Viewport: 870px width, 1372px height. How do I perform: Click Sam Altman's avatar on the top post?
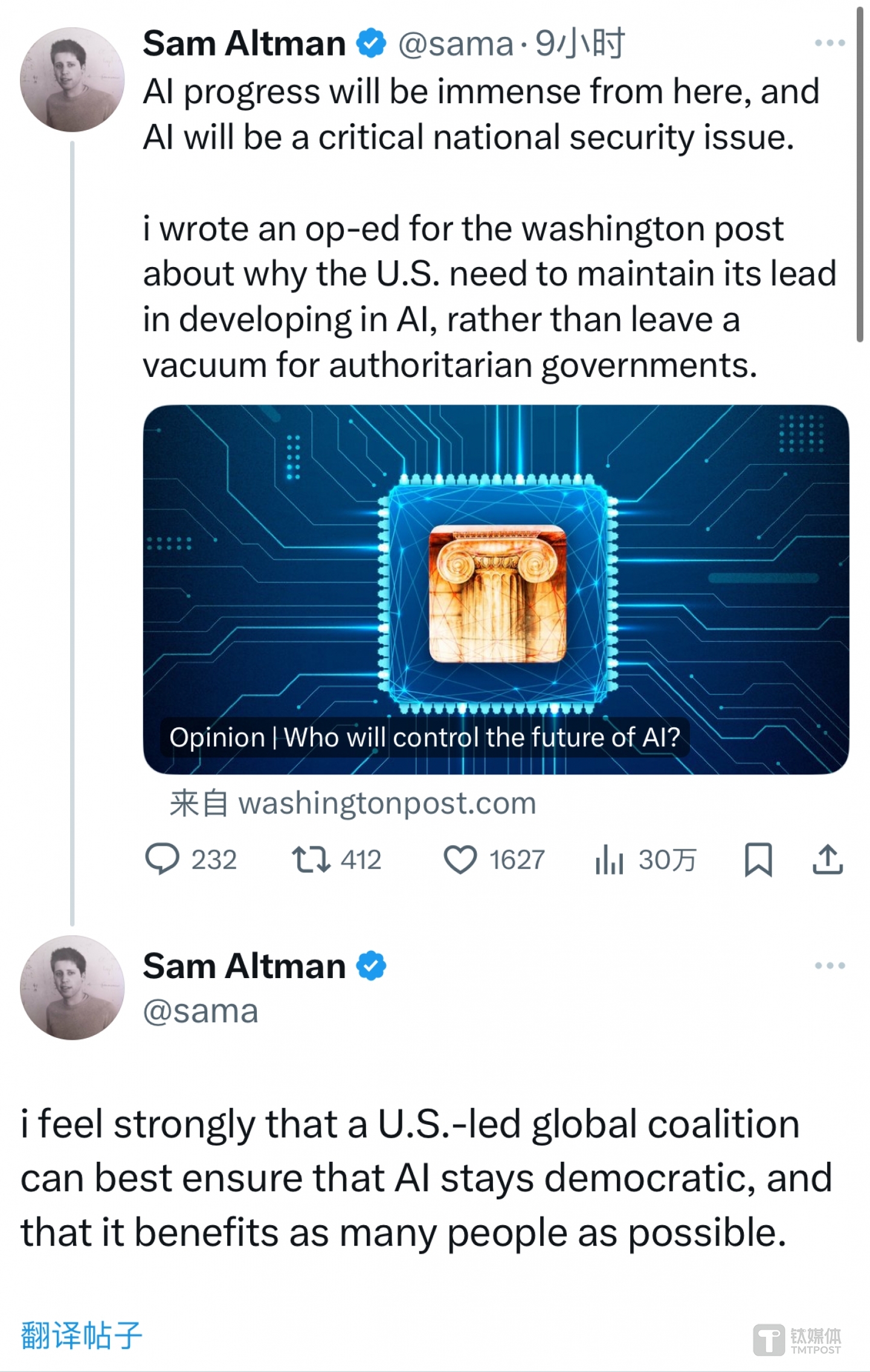(72, 79)
